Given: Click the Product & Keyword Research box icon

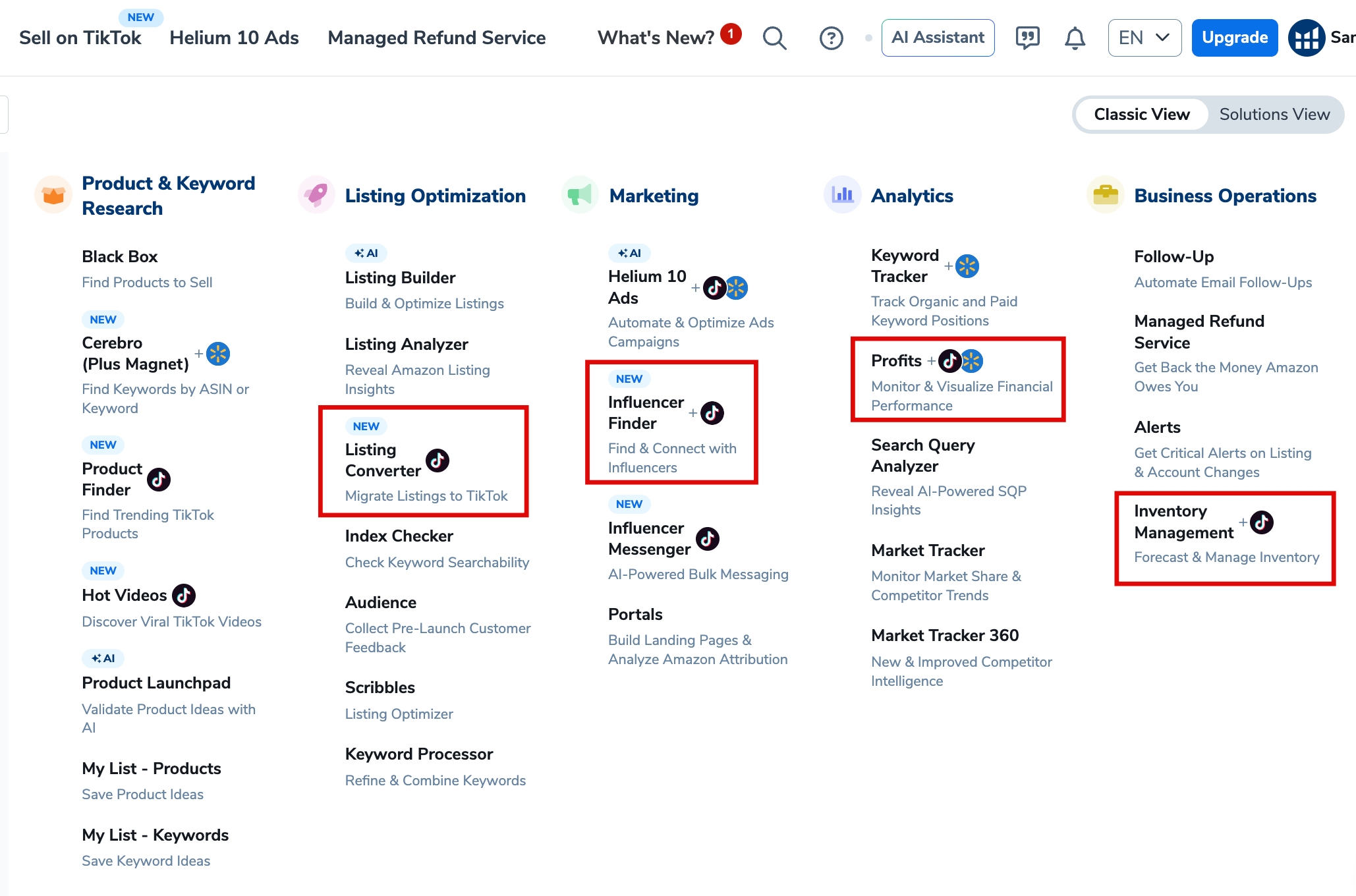Looking at the screenshot, I should 53,194.
